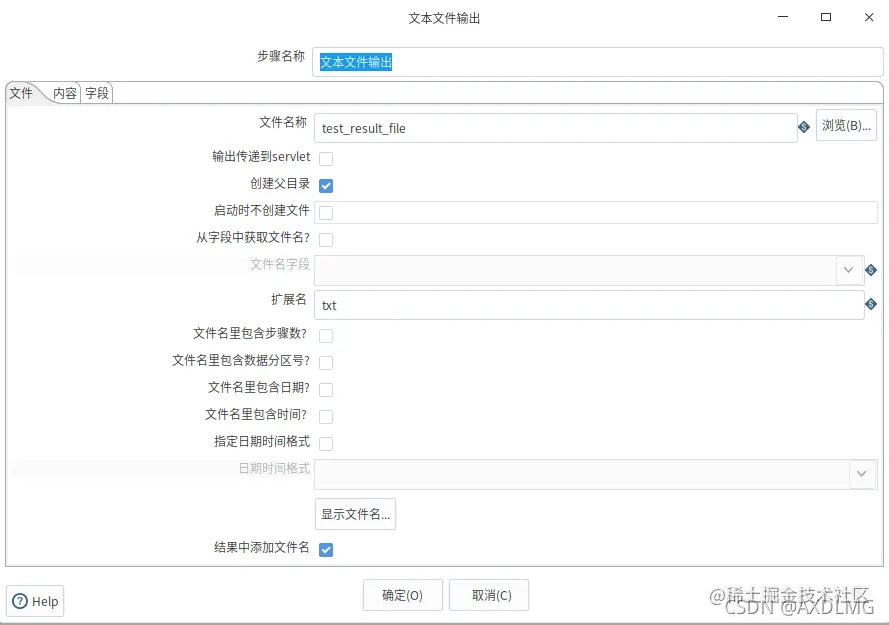This screenshot has height=625, width=889.
Task: Confirm with 确定(O) button
Action: (x=403, y=595)
